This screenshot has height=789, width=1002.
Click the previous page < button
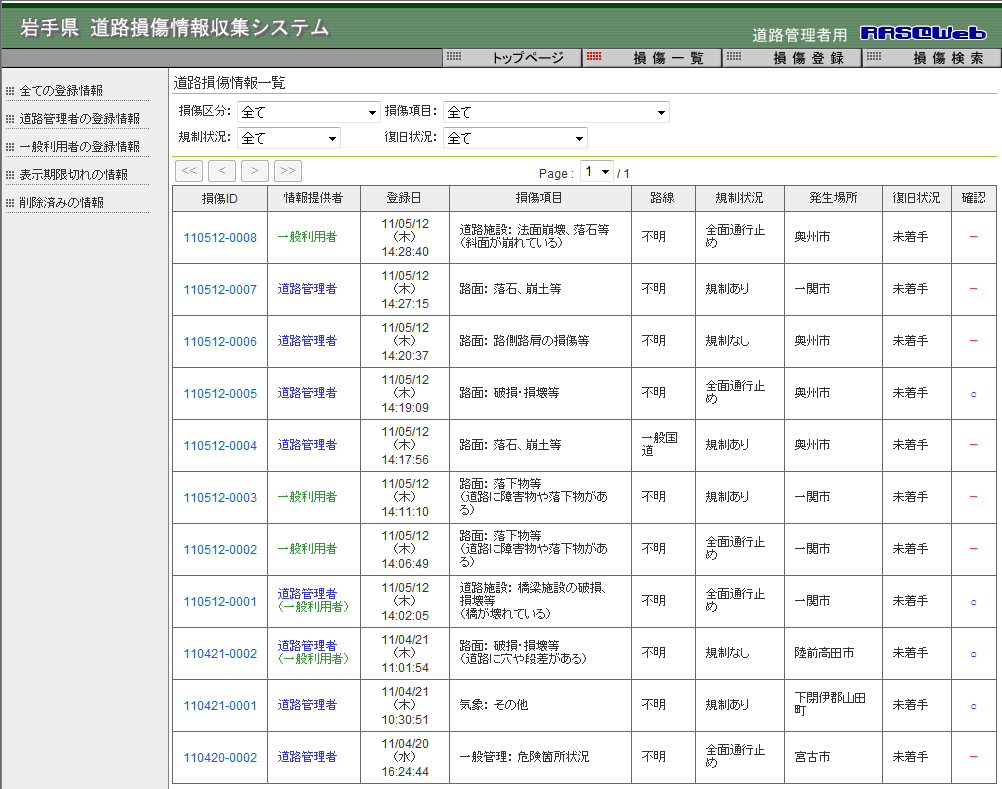tap(222, 170)
